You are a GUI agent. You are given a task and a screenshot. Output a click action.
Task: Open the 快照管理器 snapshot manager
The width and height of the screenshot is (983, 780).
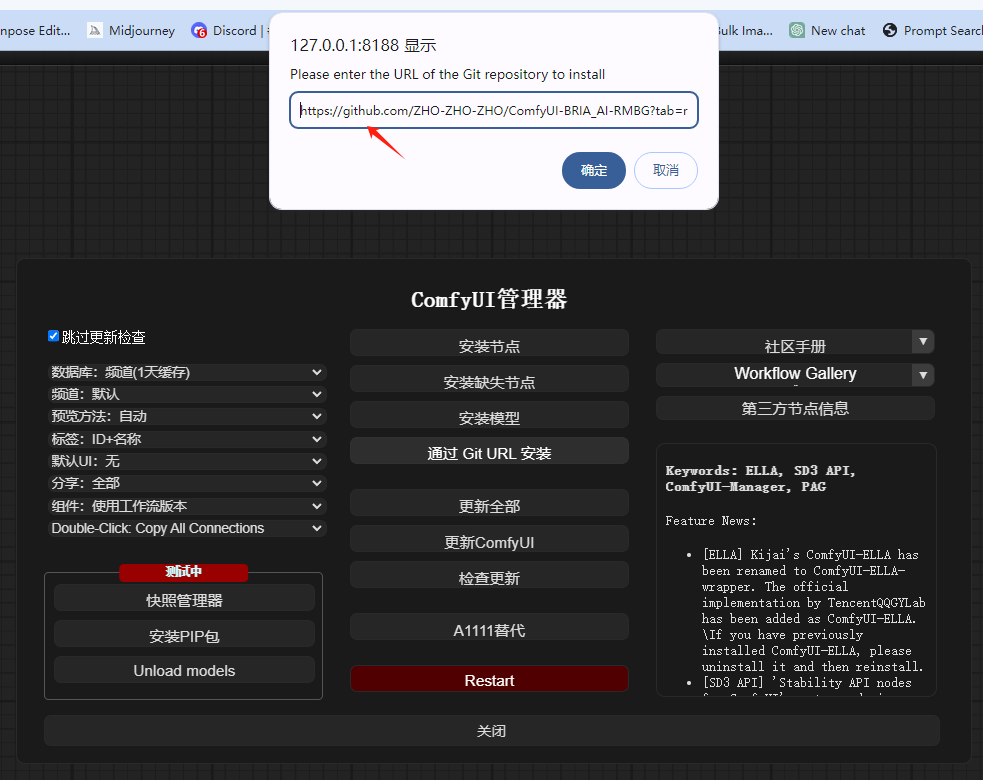pyautogui.click(x=184, y=598)
